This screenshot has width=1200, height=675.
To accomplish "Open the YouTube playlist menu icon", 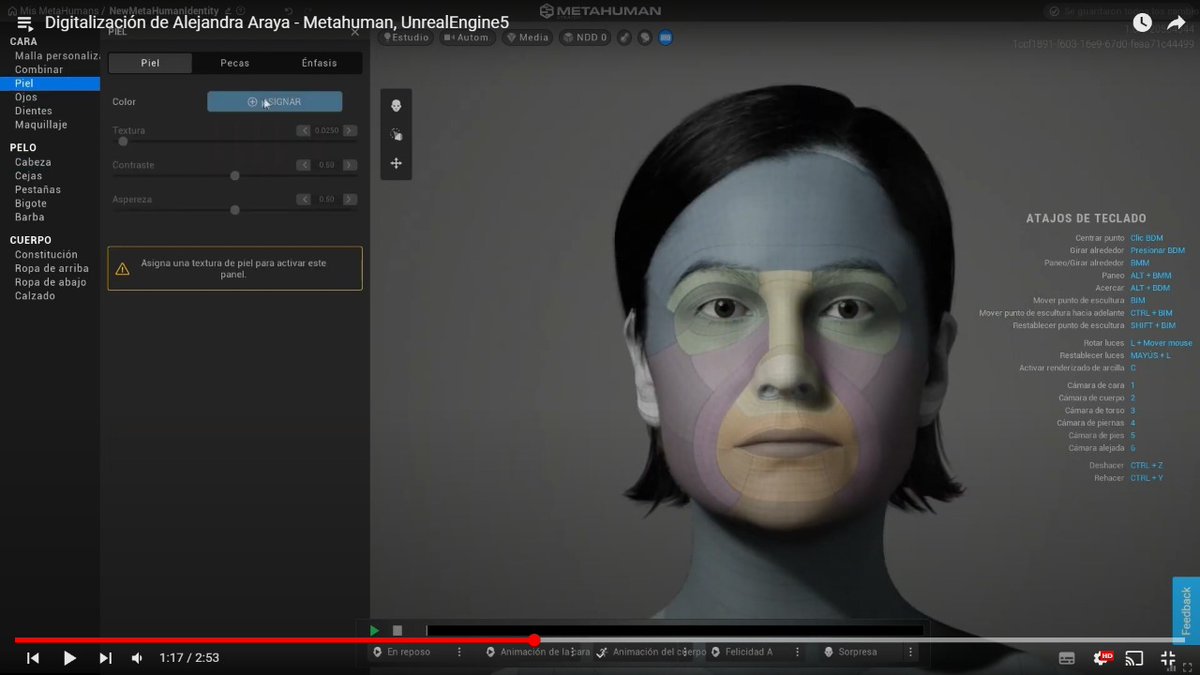I will pos(24,22).
